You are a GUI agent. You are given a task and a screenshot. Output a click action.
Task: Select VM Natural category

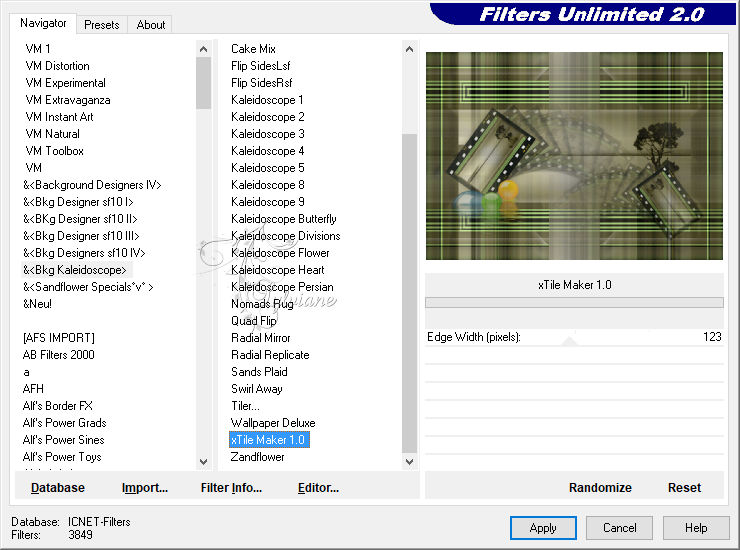point(52,134)
